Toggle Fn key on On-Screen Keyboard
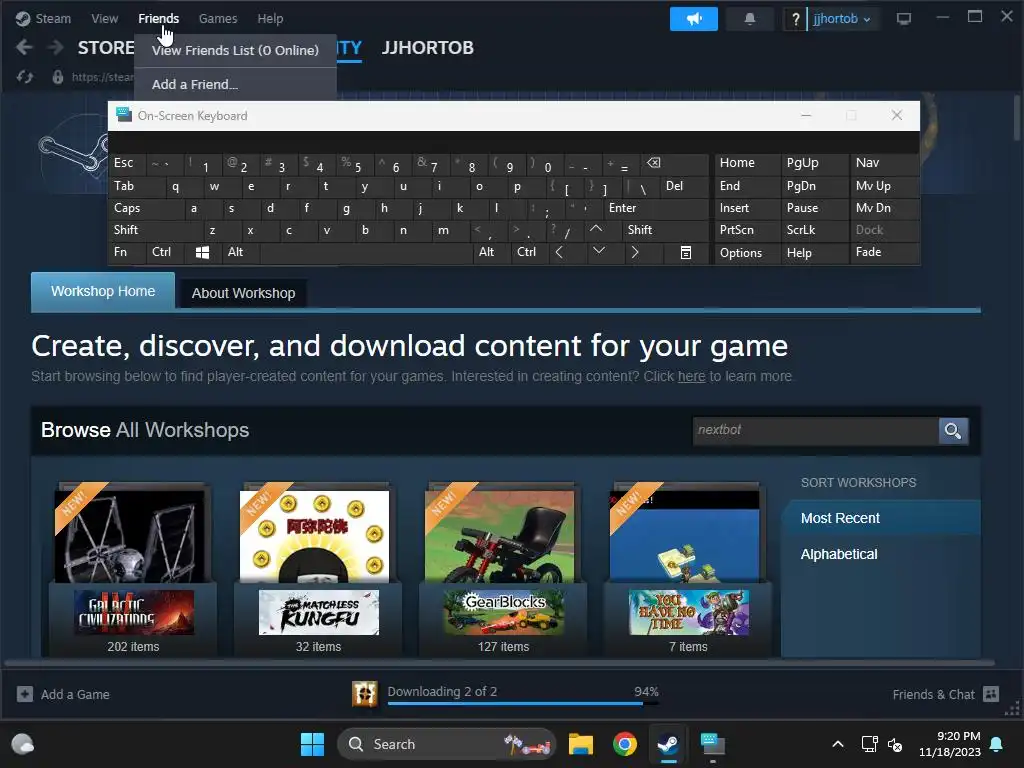 127,252
